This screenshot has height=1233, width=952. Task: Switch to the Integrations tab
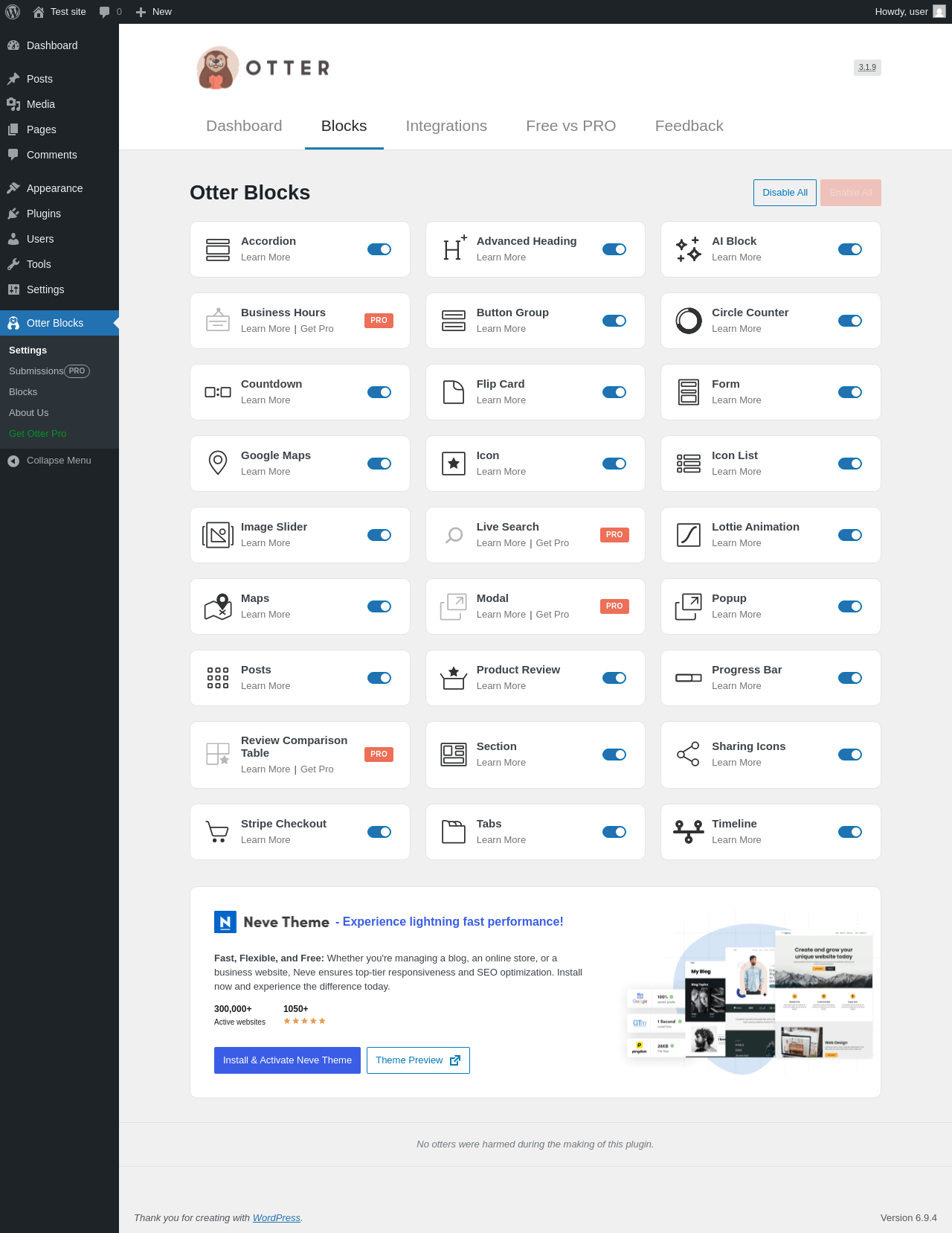pos(446,126)
